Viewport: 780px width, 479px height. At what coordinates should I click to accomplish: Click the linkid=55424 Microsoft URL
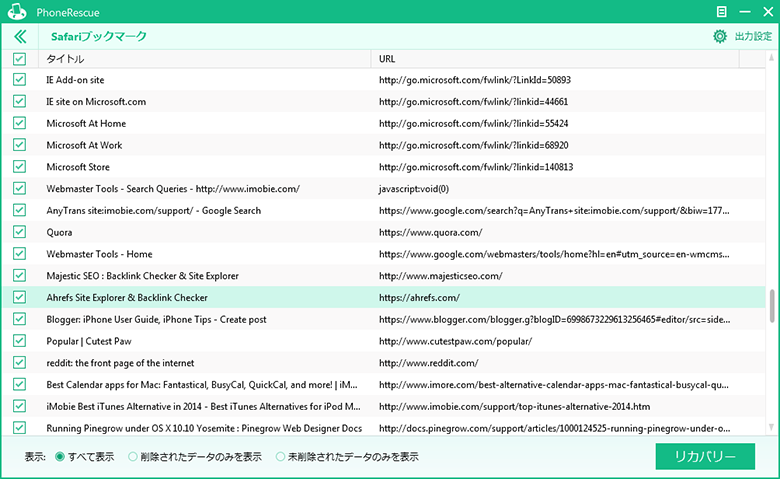(x=473, y=123)
